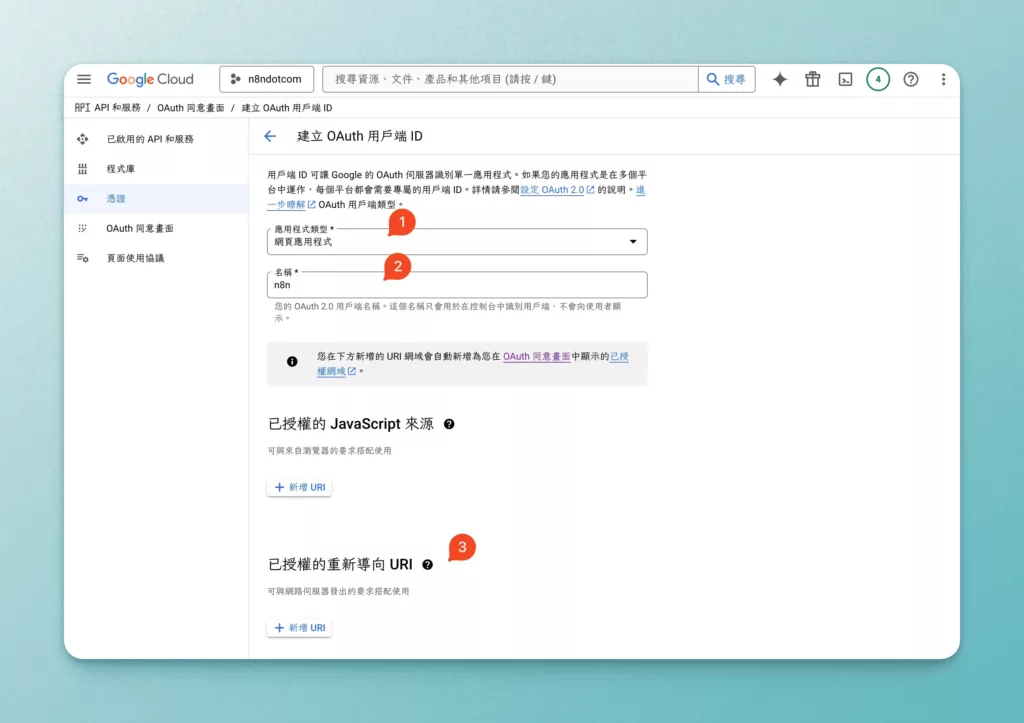The image size is (1024, 723).
Task: Click the OAuth 同意畫面 breadcrumb
Action: click(191, 108)
